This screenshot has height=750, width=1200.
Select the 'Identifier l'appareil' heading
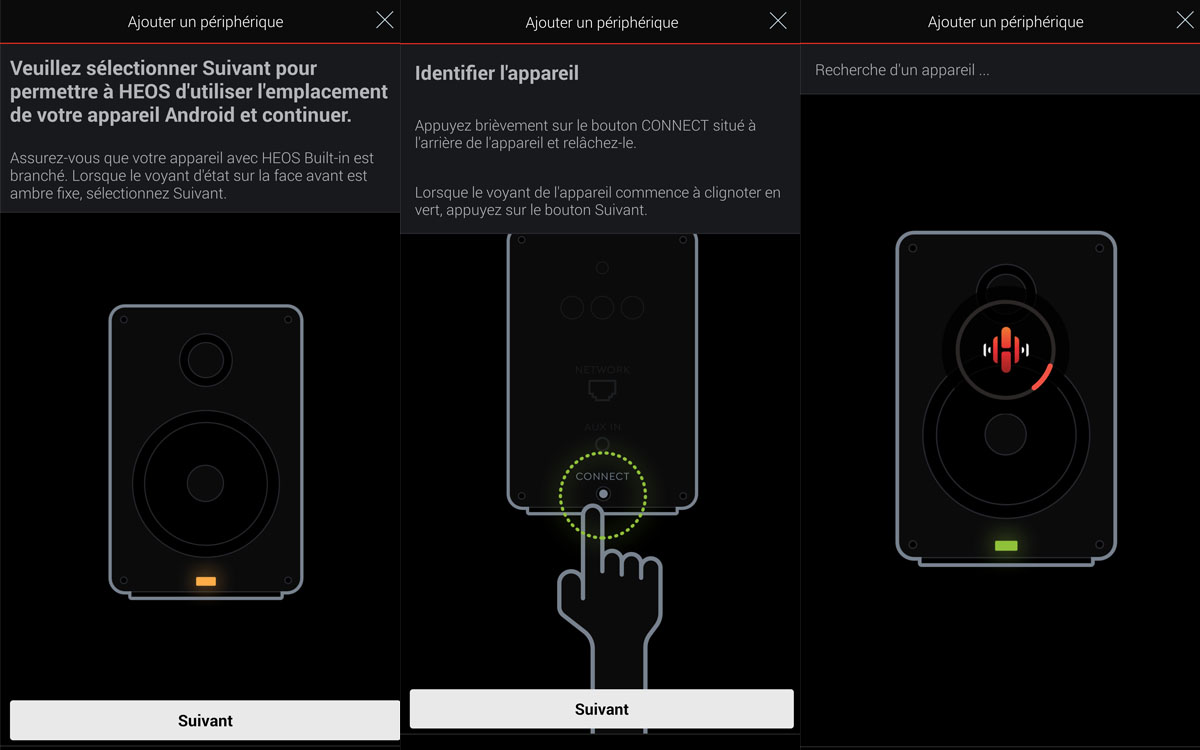(x=497, y=73)
